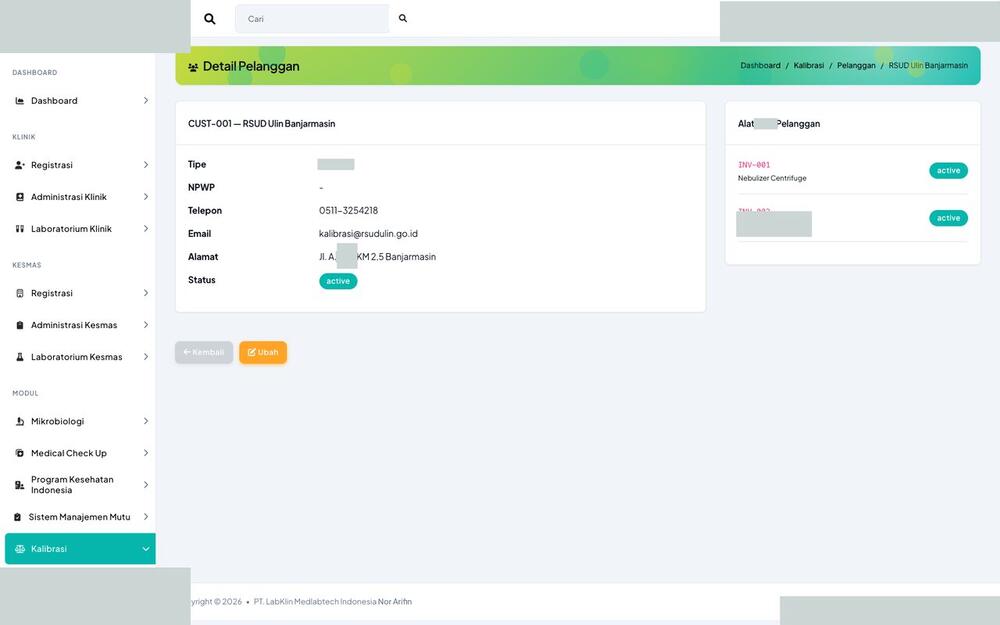Viewport: 1000px width, 625px height.
Task: Expand Mikrobiologi chevron
Action: (x=145, y=422)
